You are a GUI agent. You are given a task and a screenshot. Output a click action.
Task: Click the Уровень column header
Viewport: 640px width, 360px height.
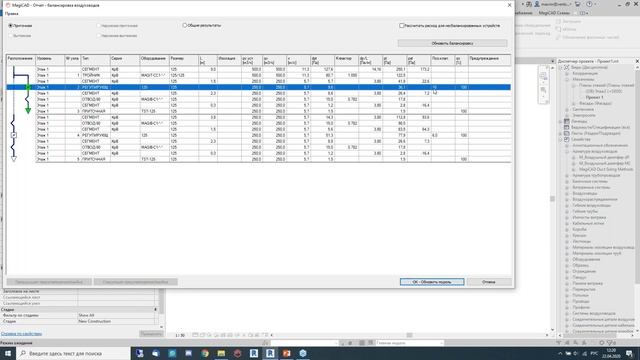[x=50, y=60]
